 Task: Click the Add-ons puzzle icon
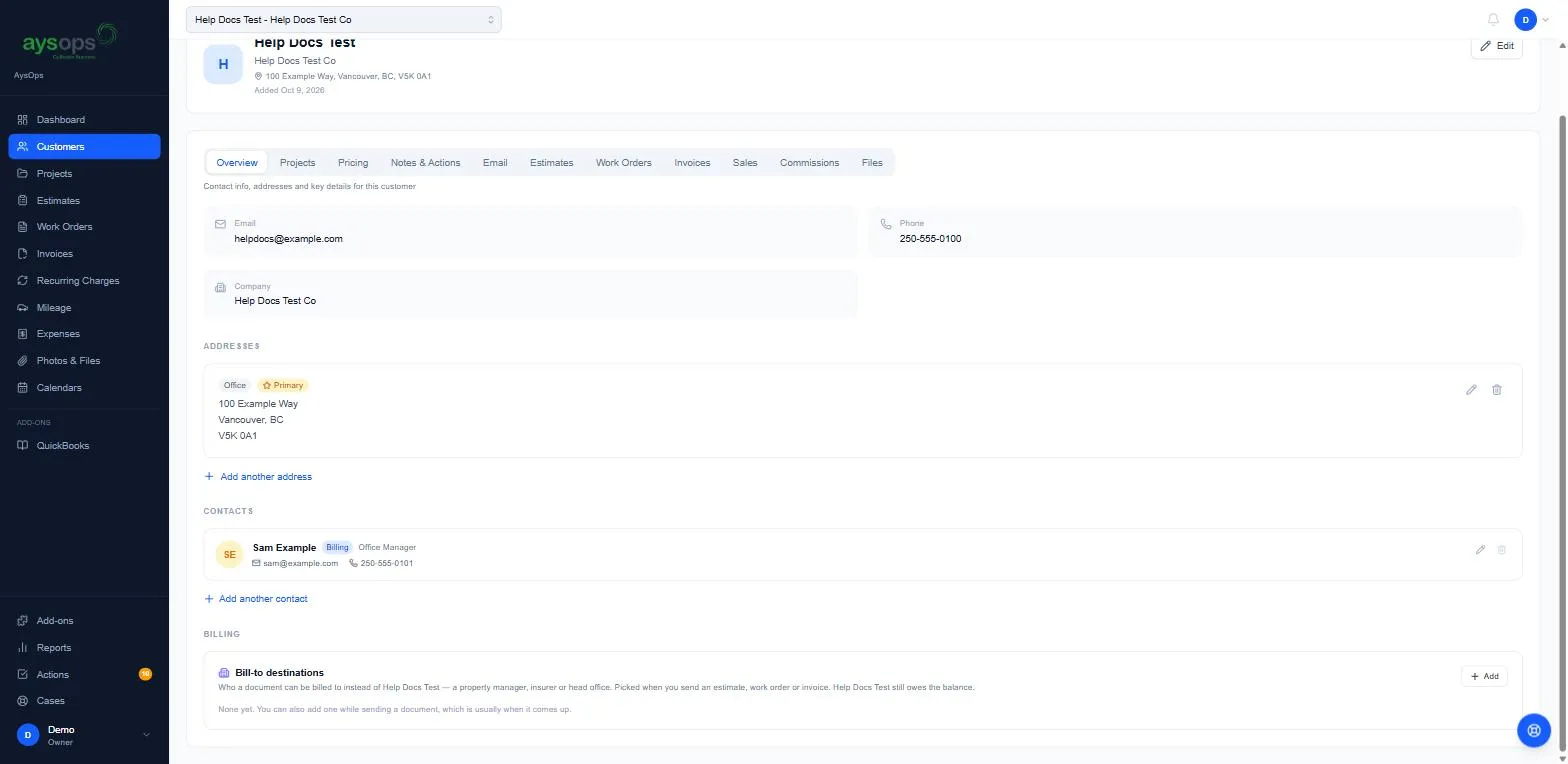tap(23, 621)
